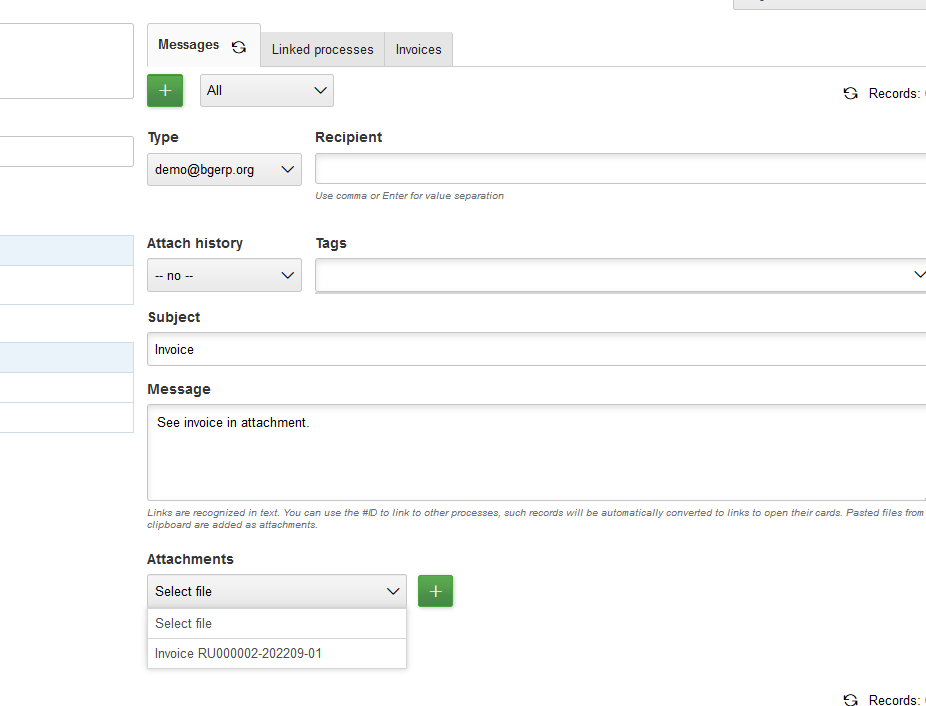Switch to the Invoices tab
The image size is (926, 706).
[x=418, y=49]
